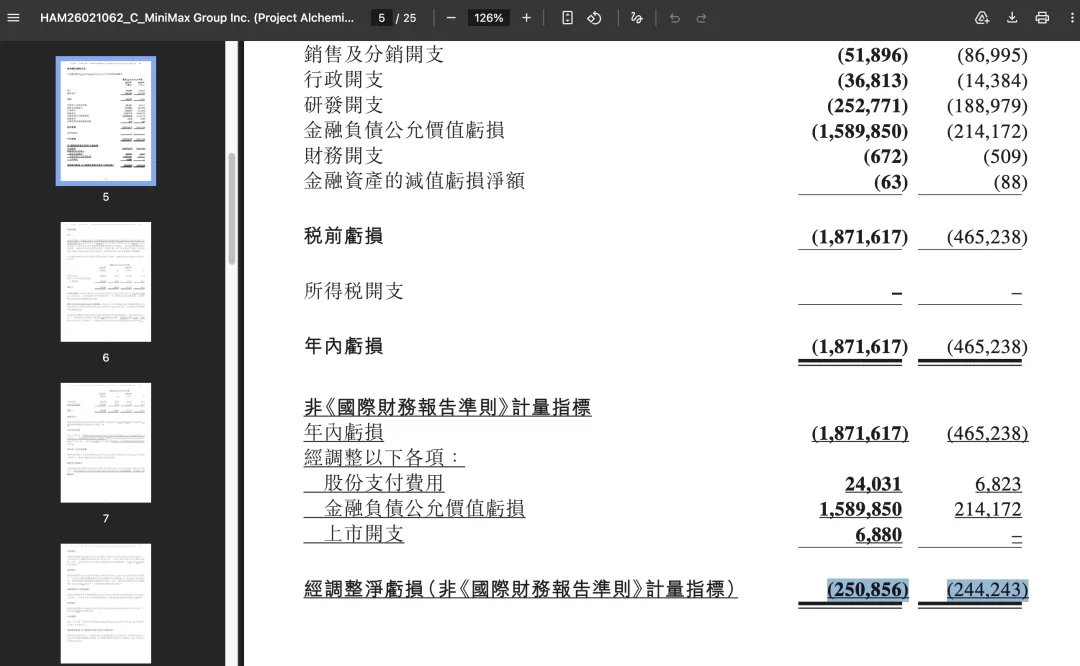Activate the annotate pen tool
1080x666 pixels.
636,17
